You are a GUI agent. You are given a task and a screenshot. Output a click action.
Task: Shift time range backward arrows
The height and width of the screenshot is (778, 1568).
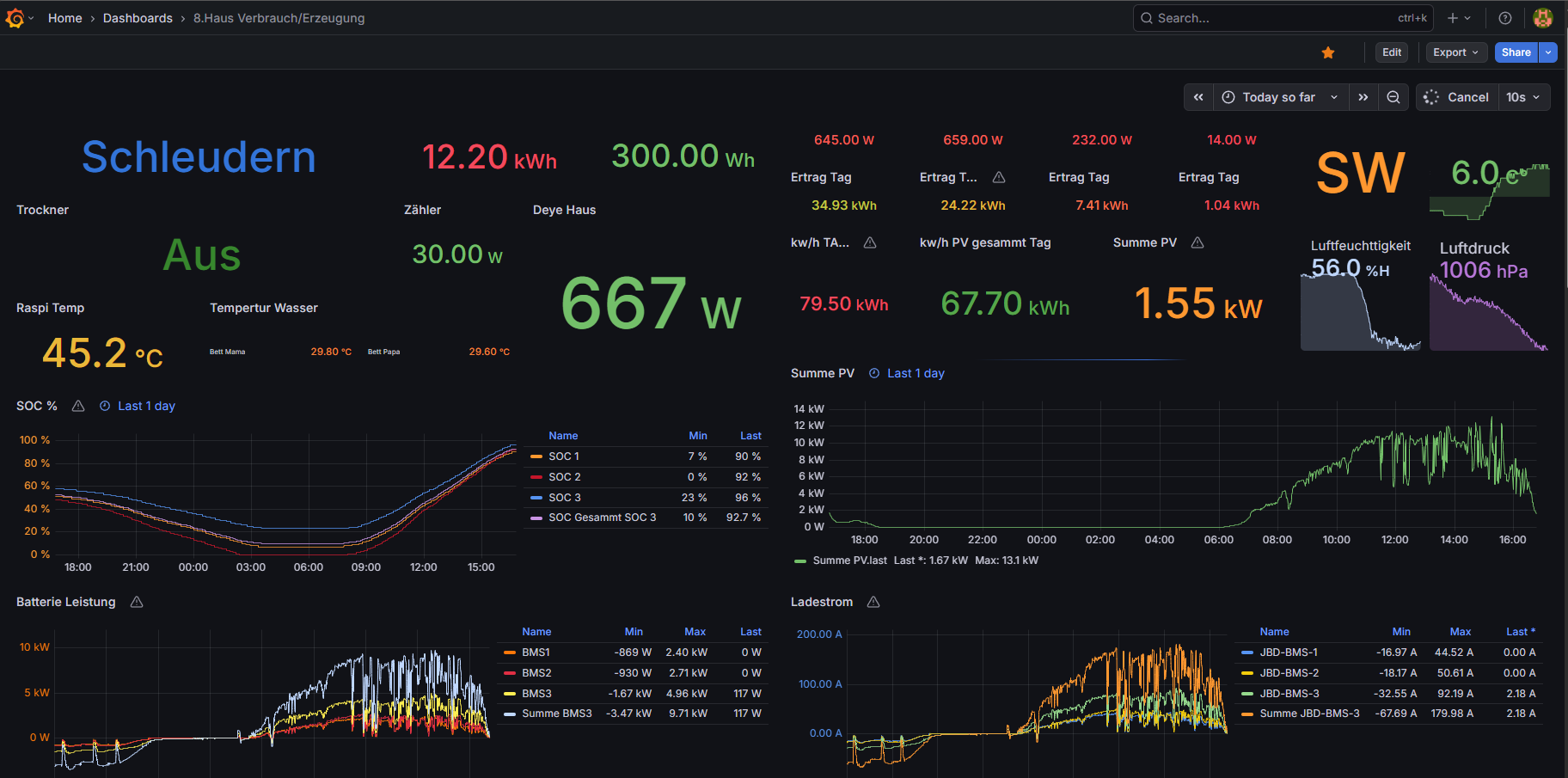click(1198, 97)
